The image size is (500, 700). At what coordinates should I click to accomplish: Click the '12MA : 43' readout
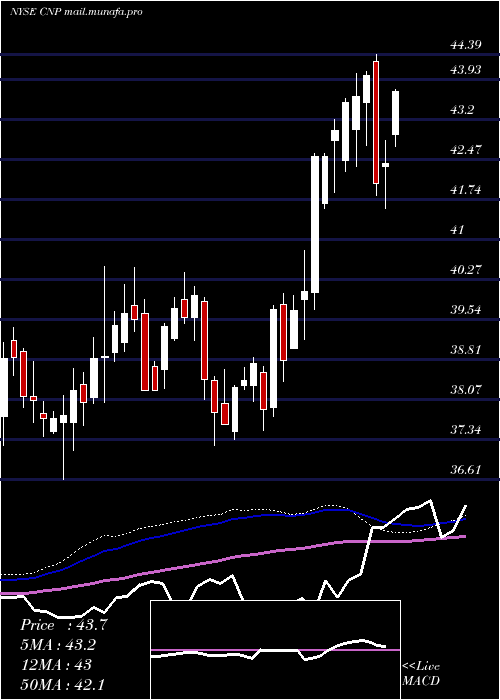[56, 664]
